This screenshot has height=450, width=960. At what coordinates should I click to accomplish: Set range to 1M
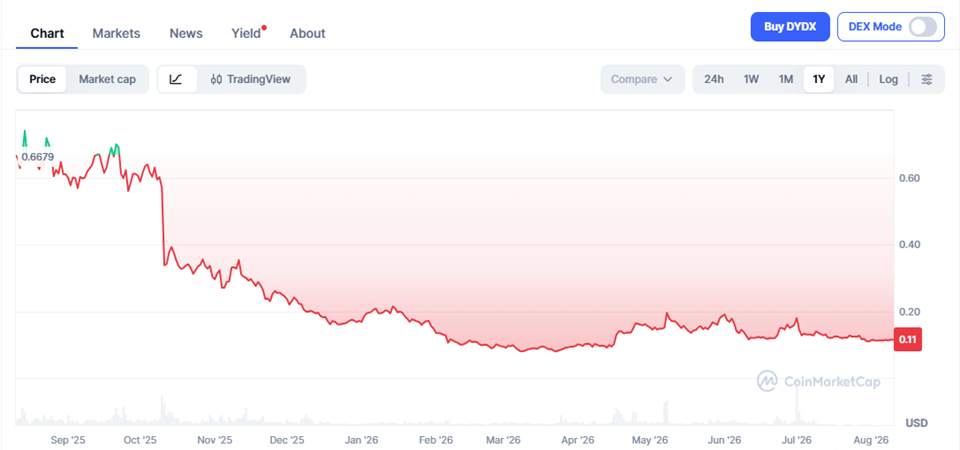tap(786, 79)
